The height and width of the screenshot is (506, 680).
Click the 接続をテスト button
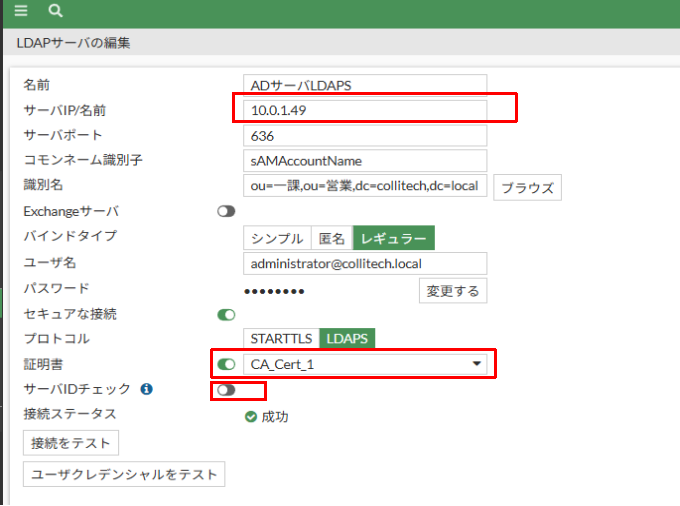pos(71,442)
